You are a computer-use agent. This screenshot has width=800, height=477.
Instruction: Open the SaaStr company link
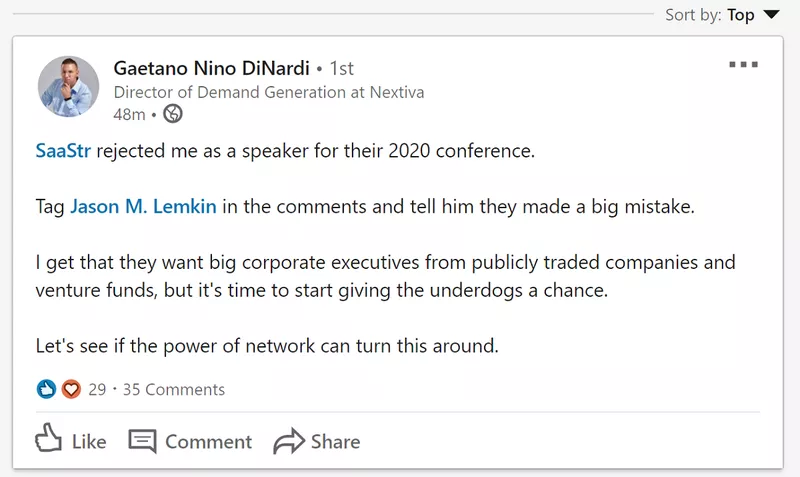[63, 150]
